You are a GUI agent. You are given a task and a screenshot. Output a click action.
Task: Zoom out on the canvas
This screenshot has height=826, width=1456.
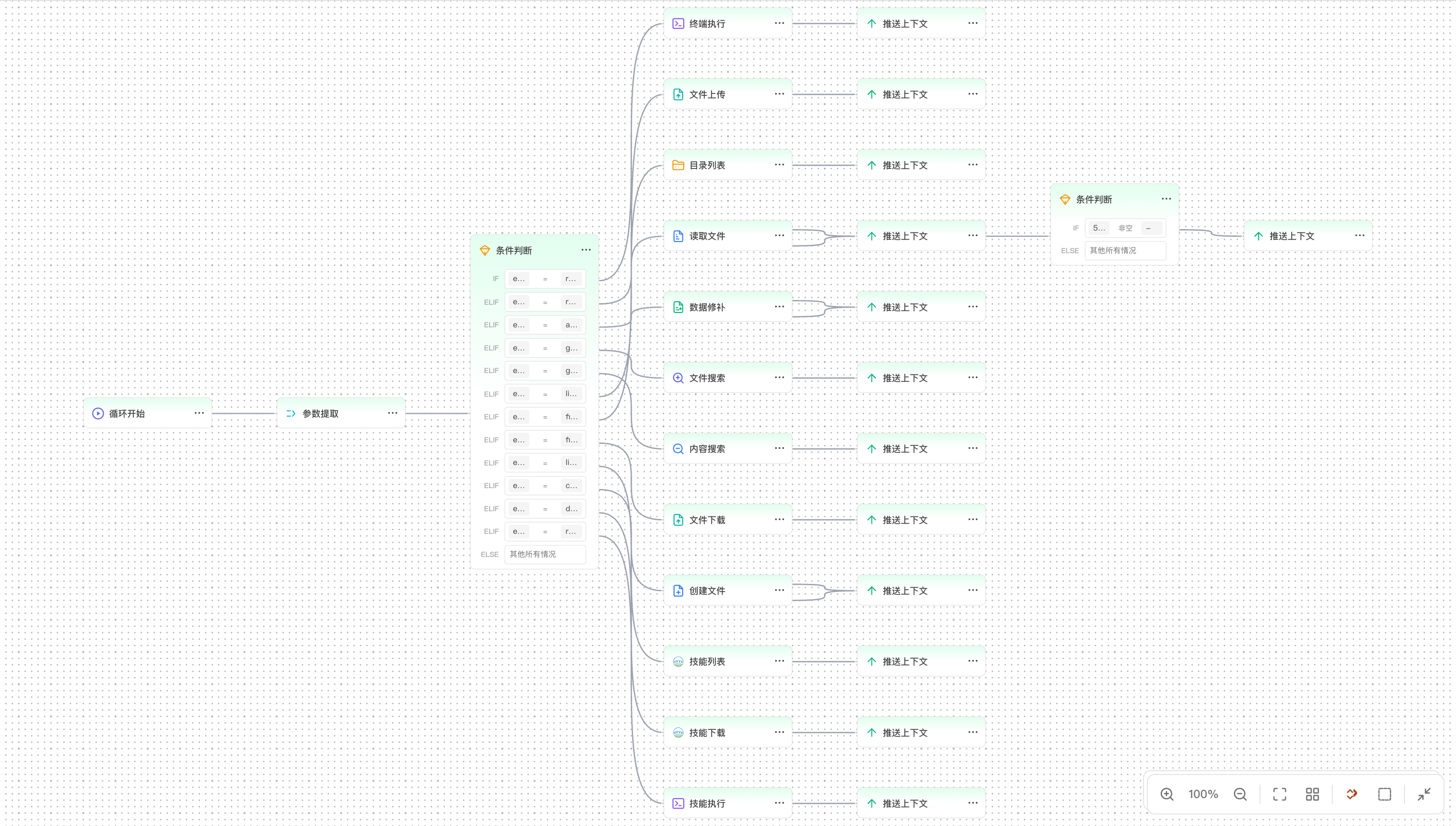[1240, 794]
